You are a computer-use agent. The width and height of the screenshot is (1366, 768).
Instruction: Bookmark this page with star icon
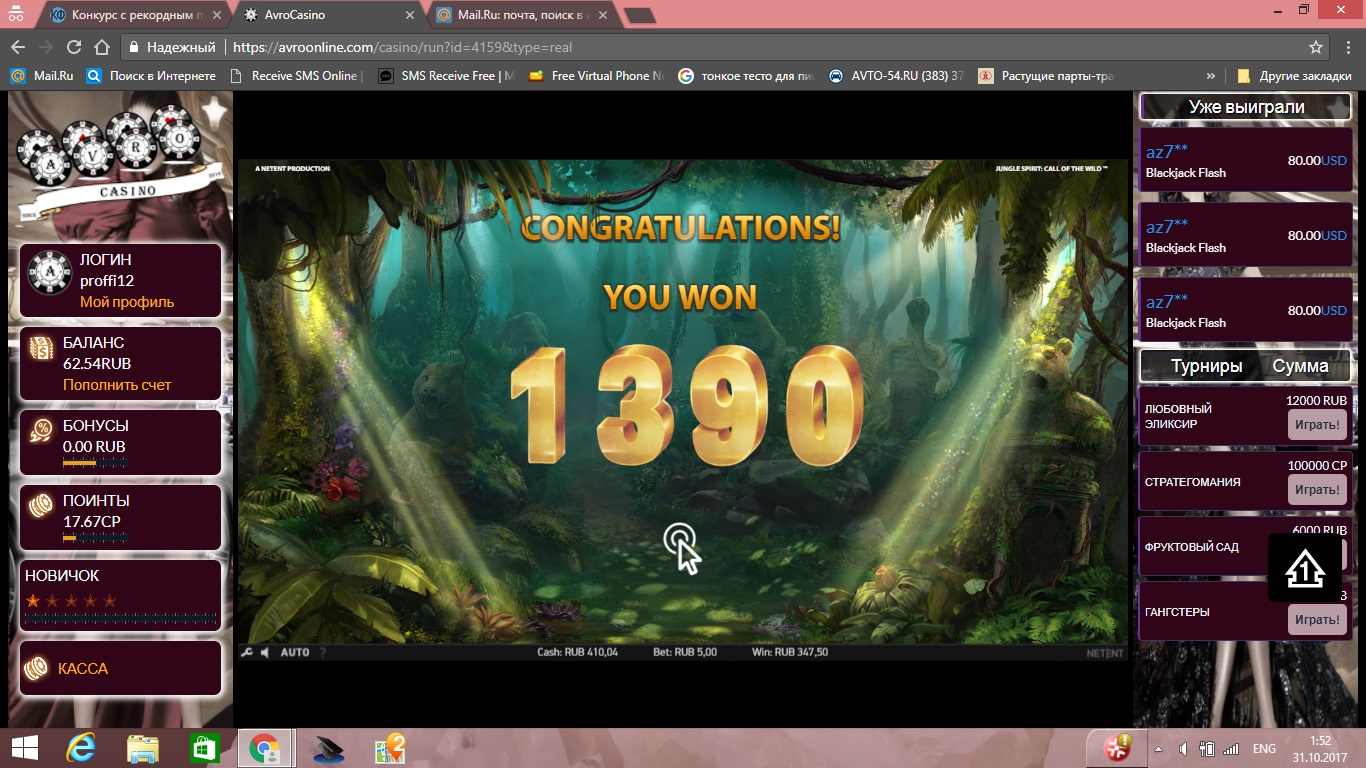[x=1316, y=47]
